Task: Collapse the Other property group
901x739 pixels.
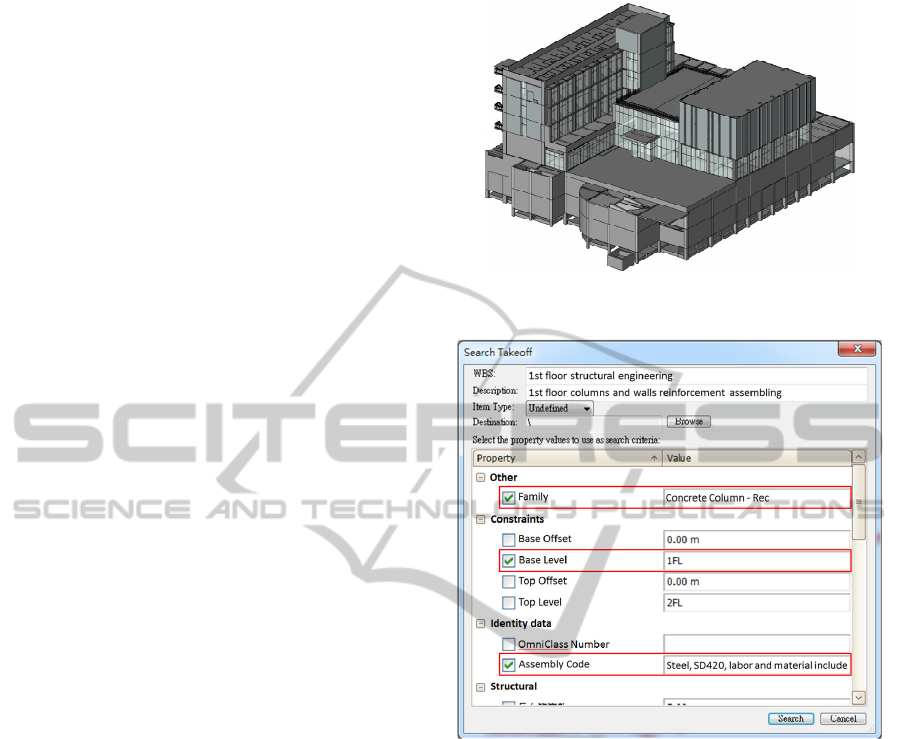Action: click(x=481, y=478)
